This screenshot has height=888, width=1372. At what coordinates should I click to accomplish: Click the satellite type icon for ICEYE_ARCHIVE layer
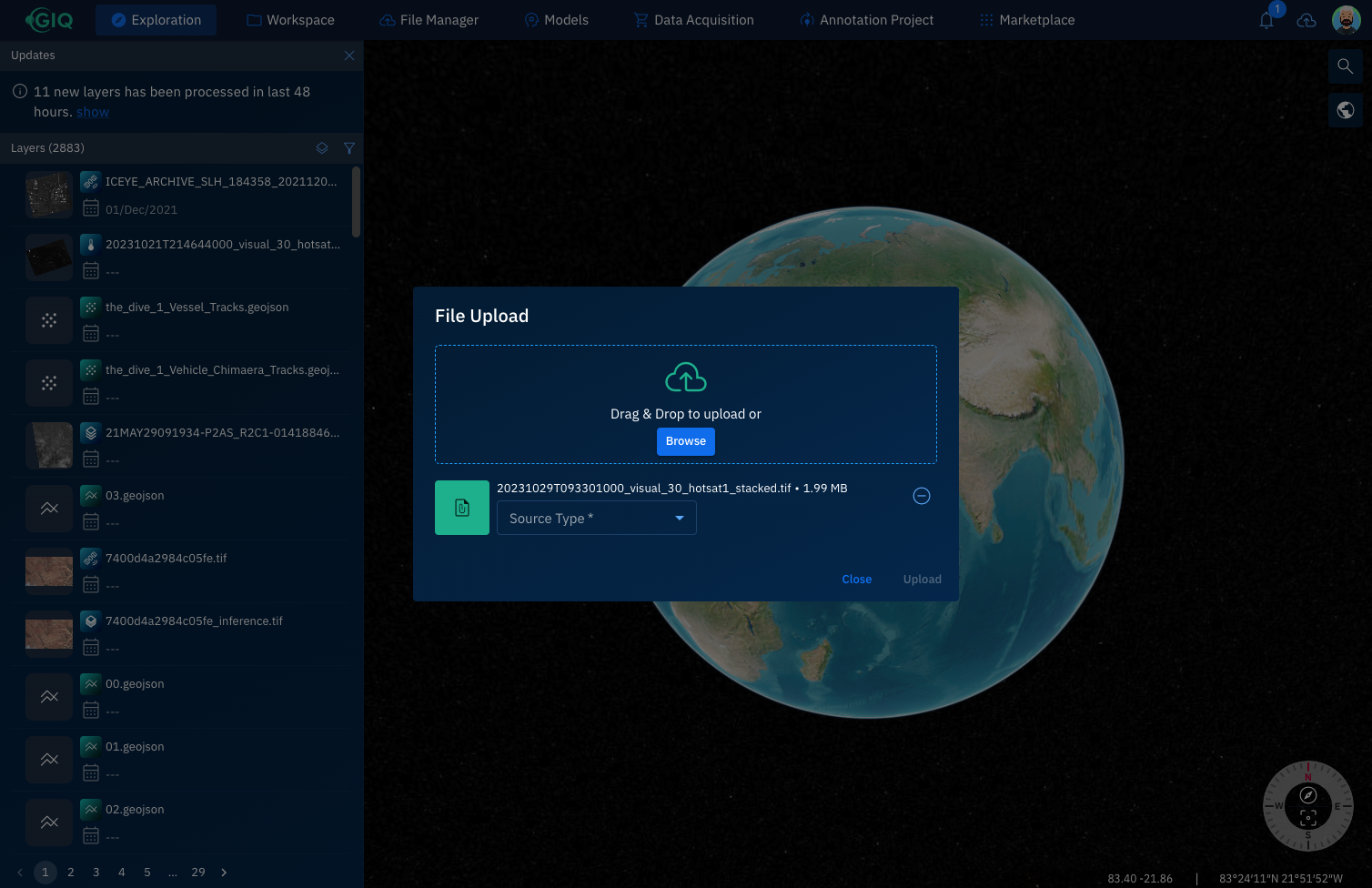(x=90, y=182)
